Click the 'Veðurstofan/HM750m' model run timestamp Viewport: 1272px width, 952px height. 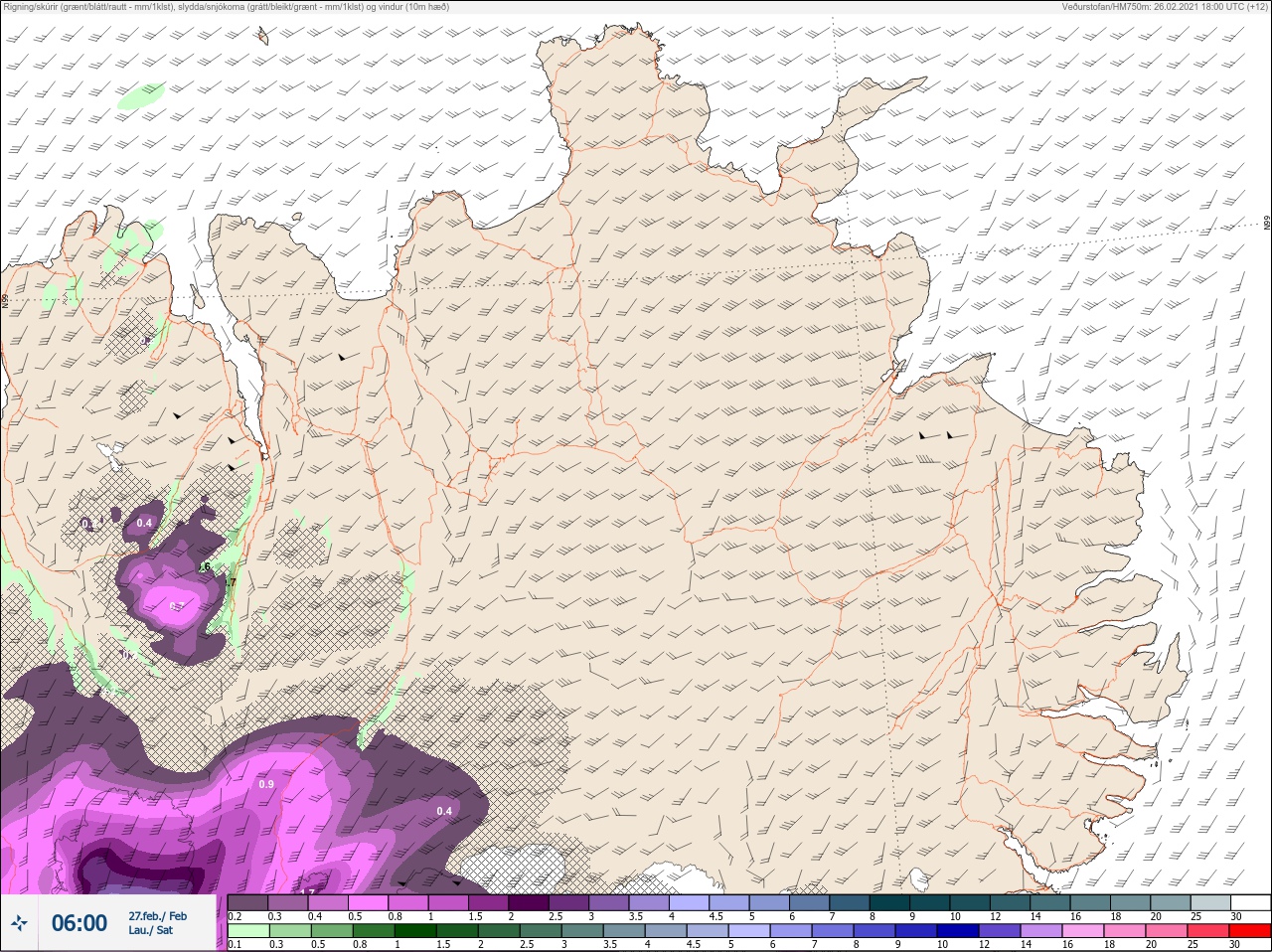tap(1165, 7)
